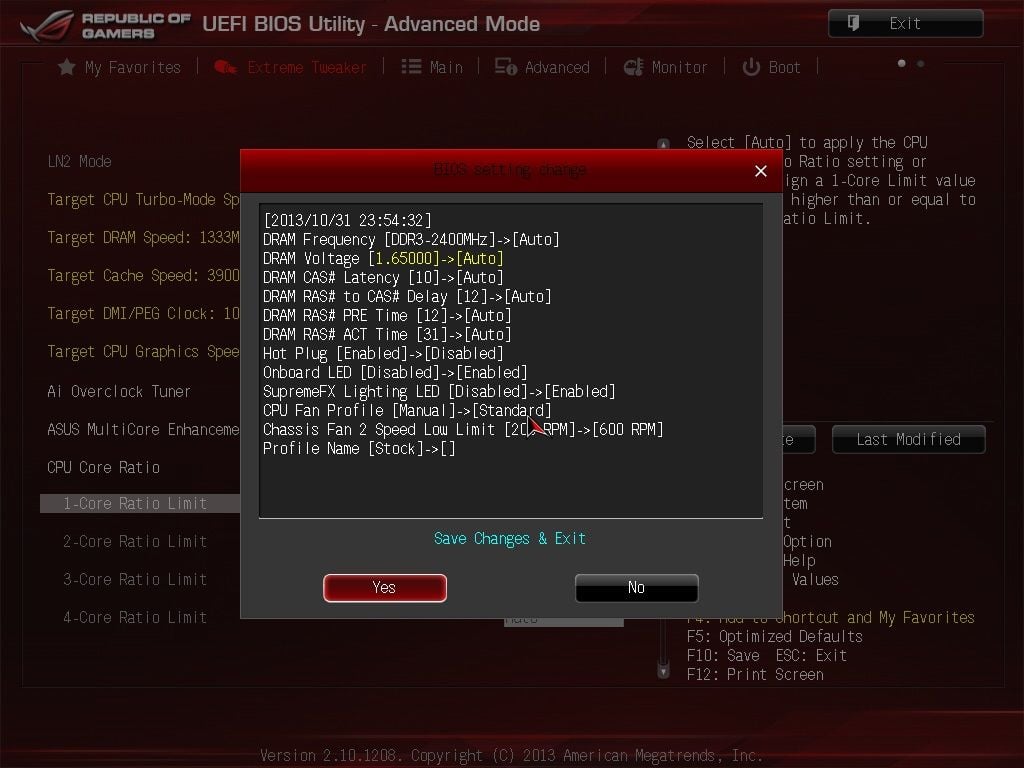Click the Profile Name change entry
The width and height of the screenshot is (1024, 768).
359,448
